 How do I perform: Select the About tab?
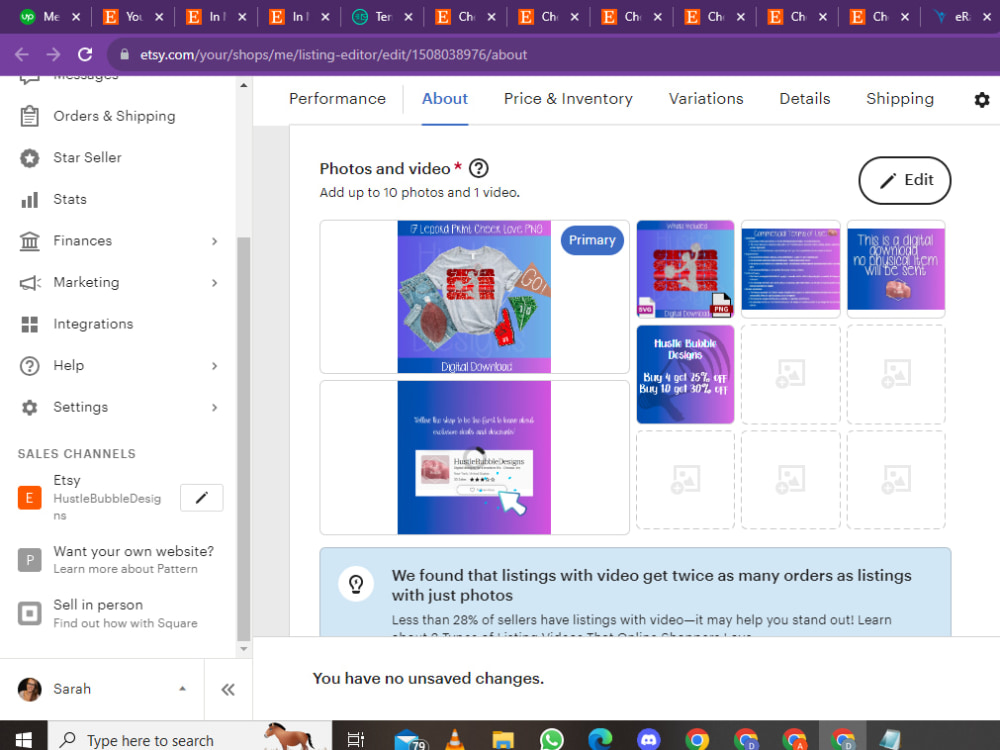tap(445, 99)
